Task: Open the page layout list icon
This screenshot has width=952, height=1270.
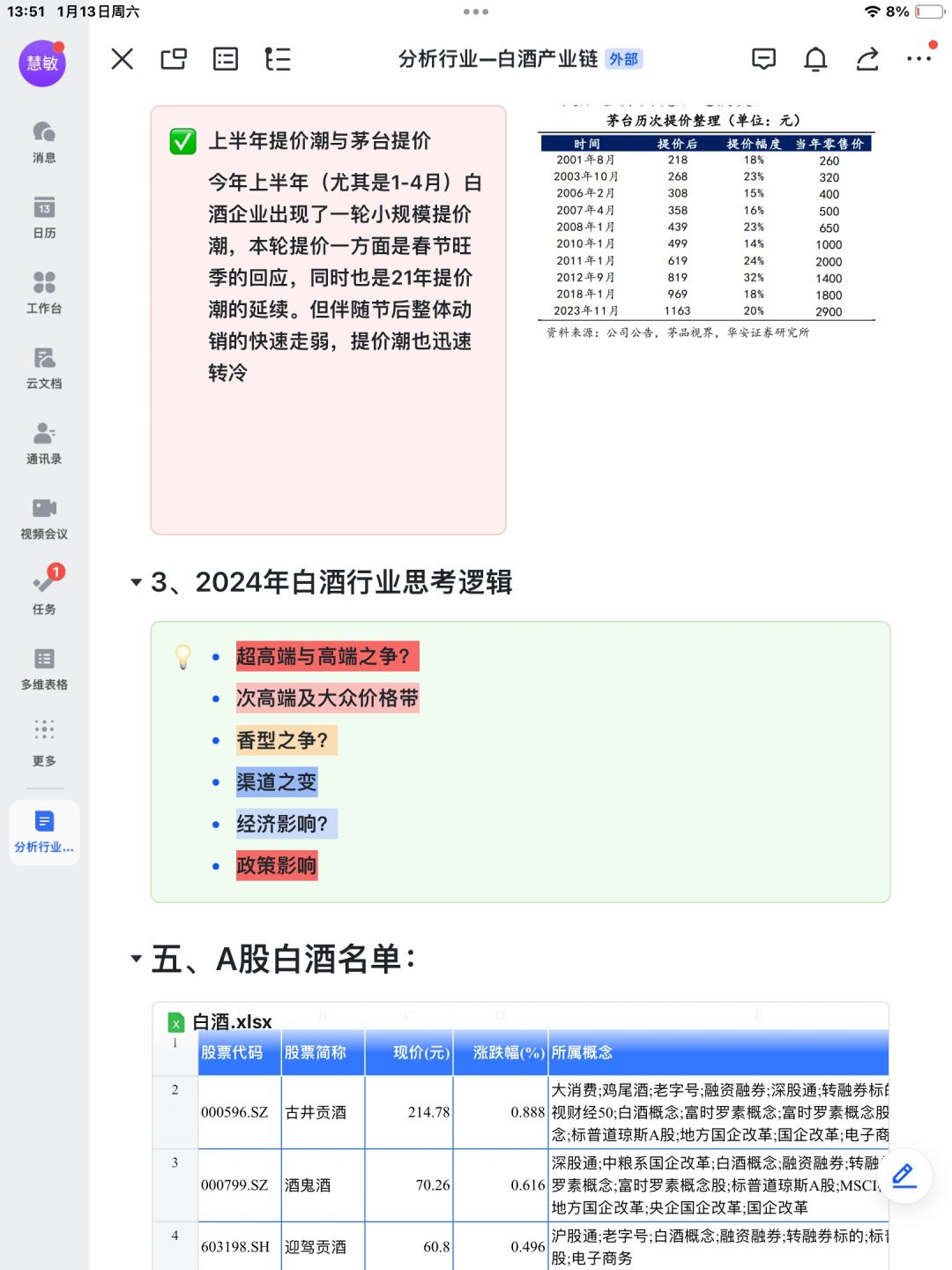Action: [226, 59]
